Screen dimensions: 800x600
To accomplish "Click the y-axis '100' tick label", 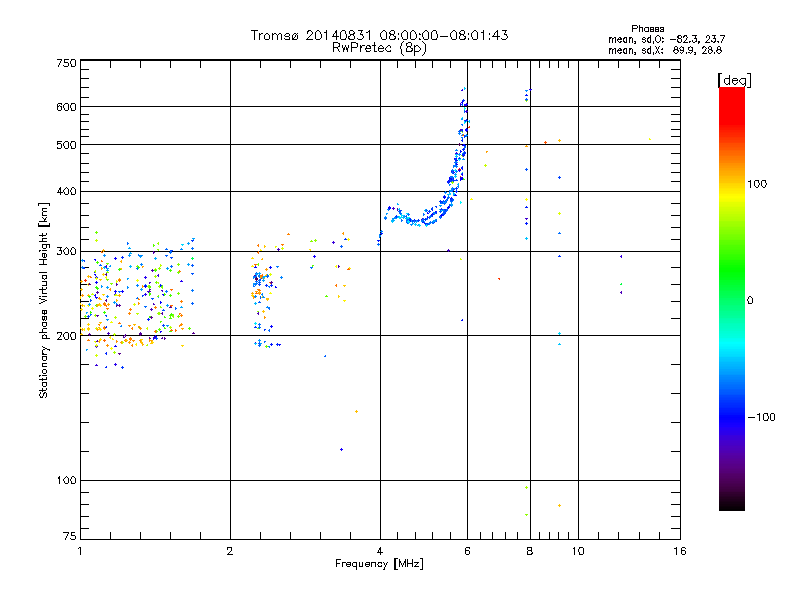I will click(66, 481).
